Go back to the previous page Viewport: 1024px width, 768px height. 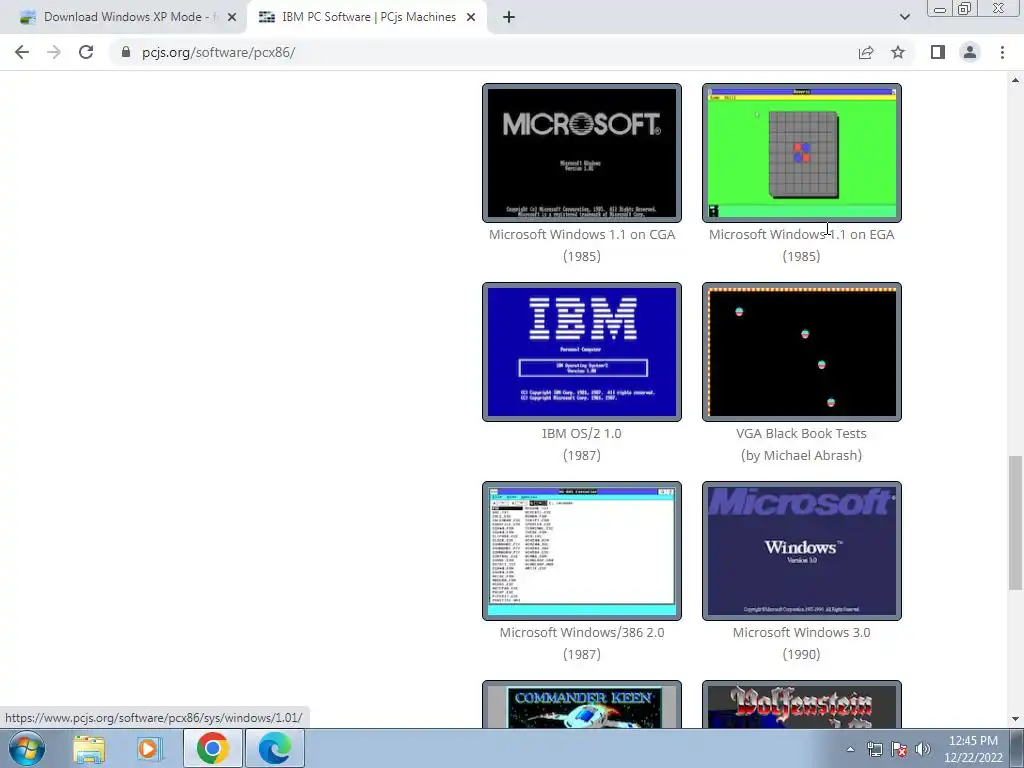click(x=22, y=52)
